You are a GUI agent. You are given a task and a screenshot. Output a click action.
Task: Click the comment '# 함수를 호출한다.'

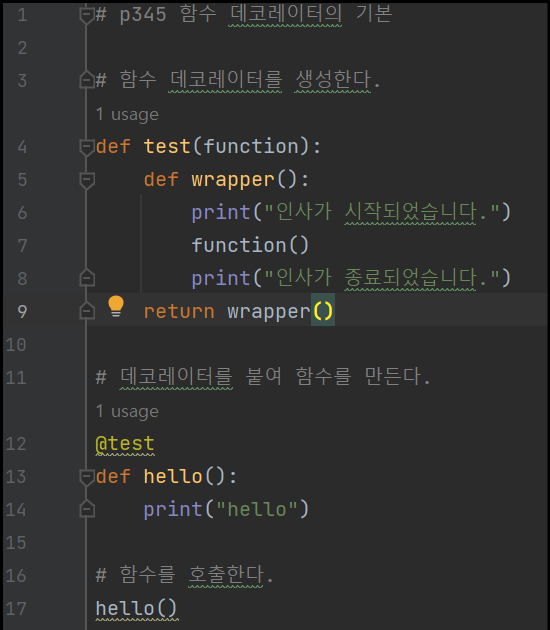click(184, 575)
